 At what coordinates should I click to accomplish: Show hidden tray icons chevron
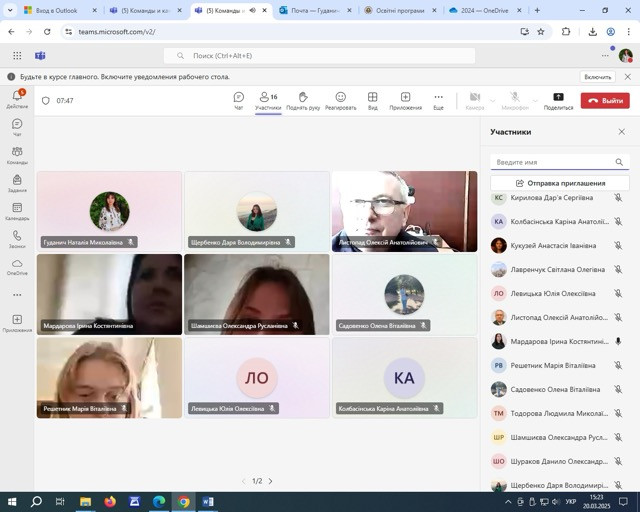coord(508,501)
